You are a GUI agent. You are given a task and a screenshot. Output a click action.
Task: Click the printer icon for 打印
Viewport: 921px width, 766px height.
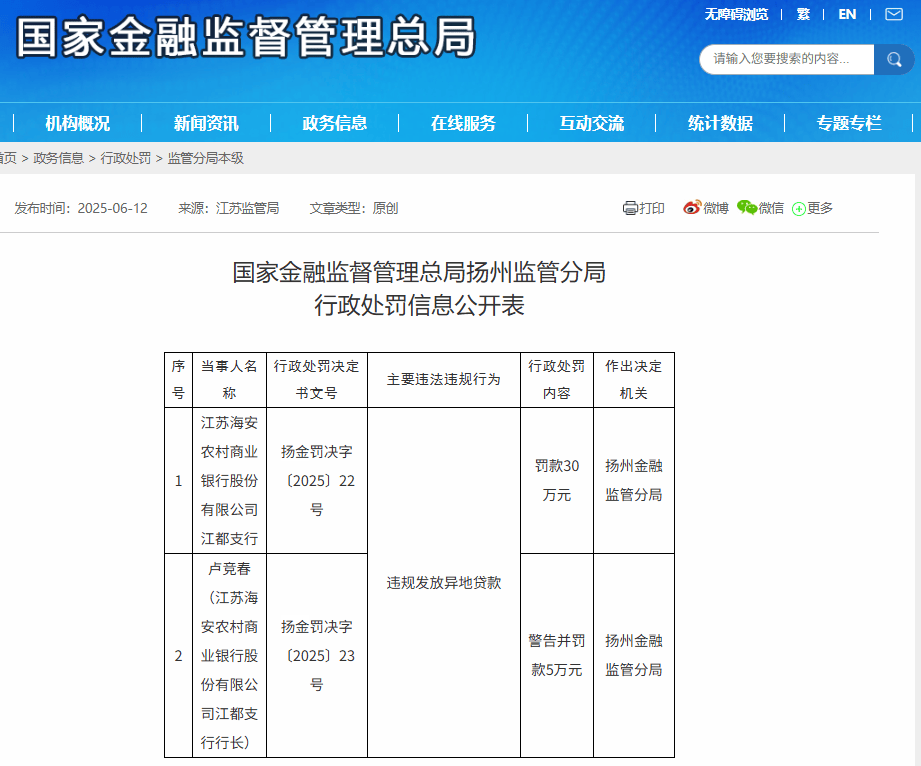click(x=630, y=208)
